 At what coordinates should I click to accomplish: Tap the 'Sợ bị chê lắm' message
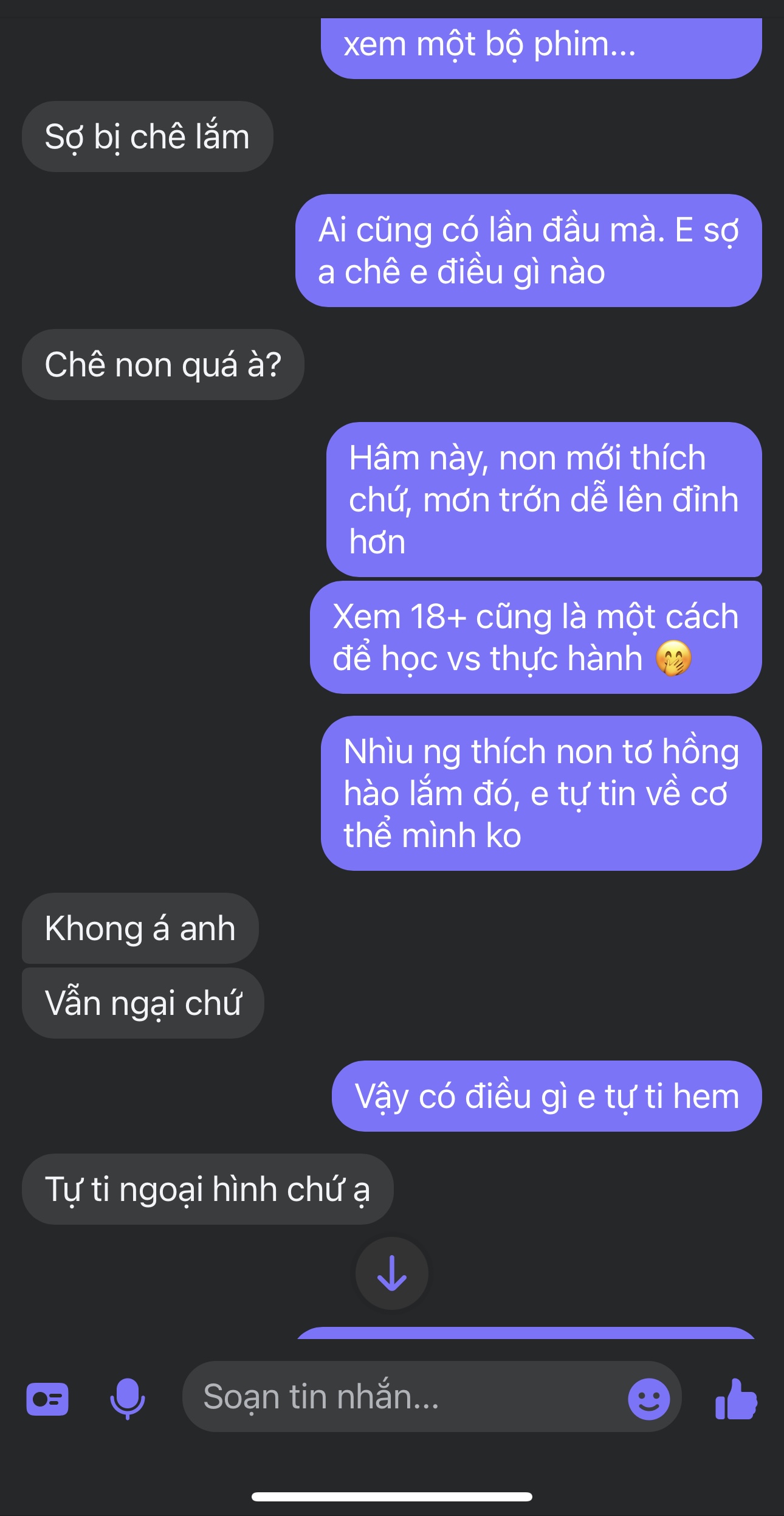coord(148,136)
